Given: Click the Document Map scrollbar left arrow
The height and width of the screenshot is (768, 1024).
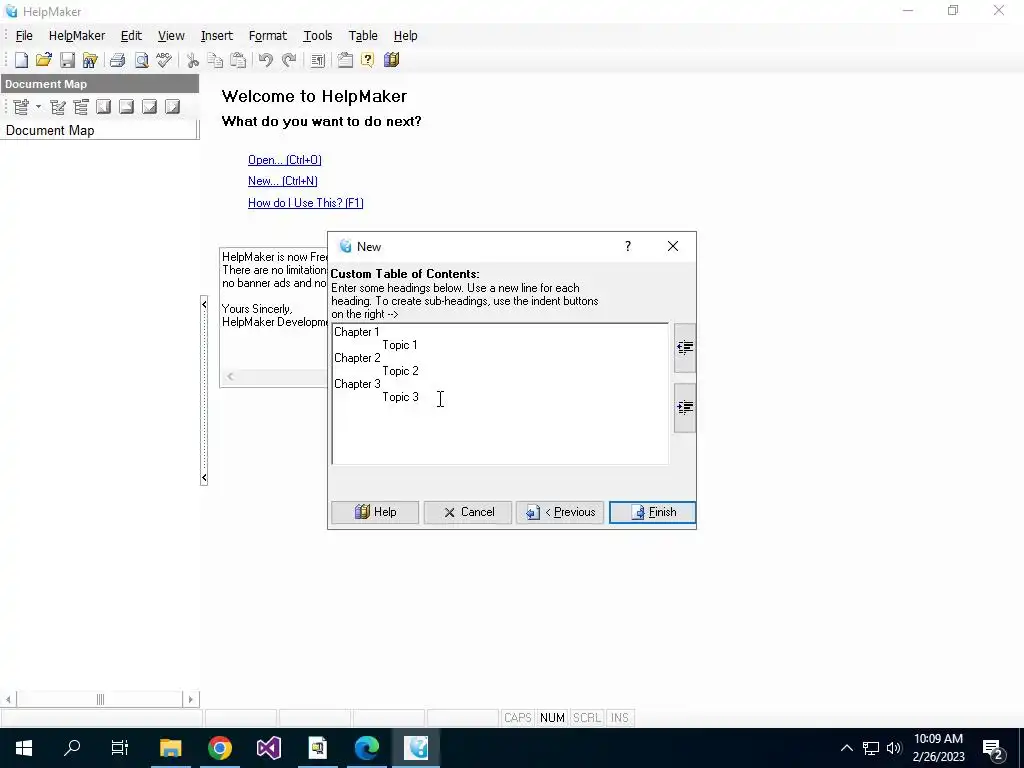Looking at the screenshot, I should [8, 699].
